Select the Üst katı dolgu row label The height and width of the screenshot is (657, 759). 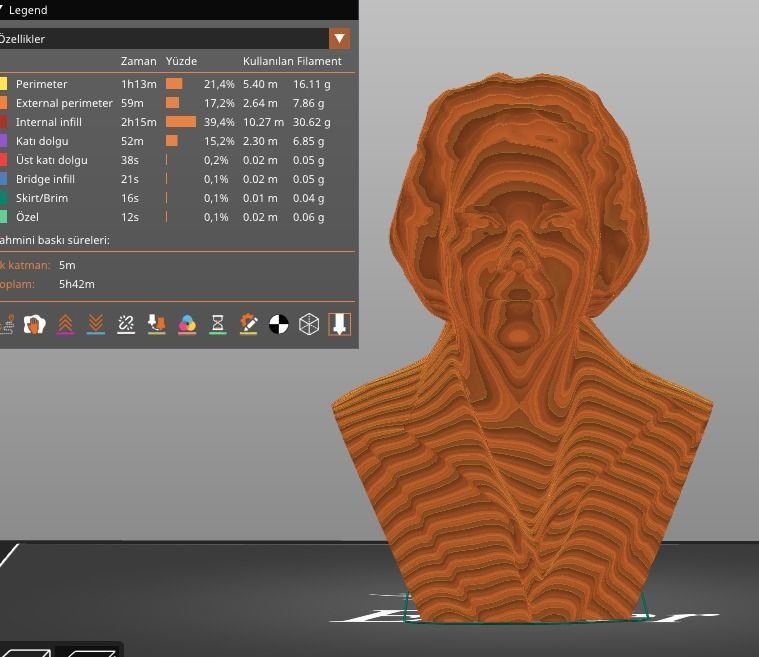(x=52, y=160)
